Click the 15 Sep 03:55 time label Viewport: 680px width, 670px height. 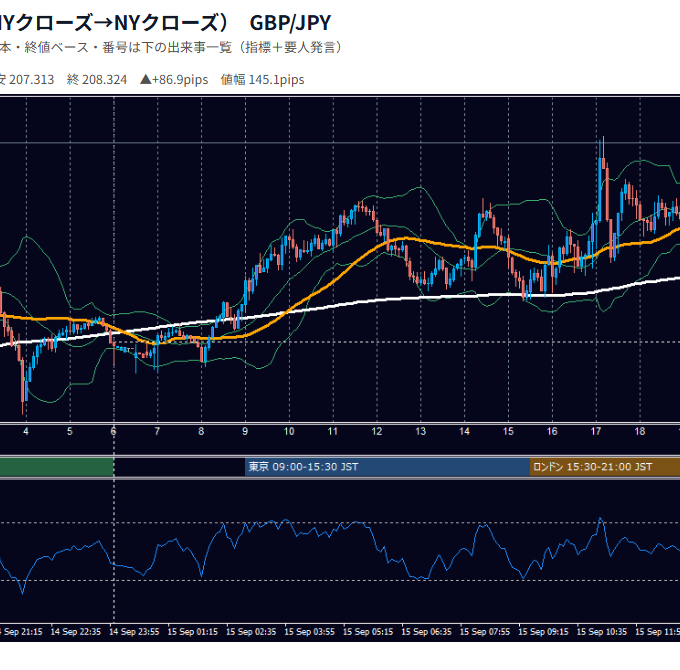[310, 632]
